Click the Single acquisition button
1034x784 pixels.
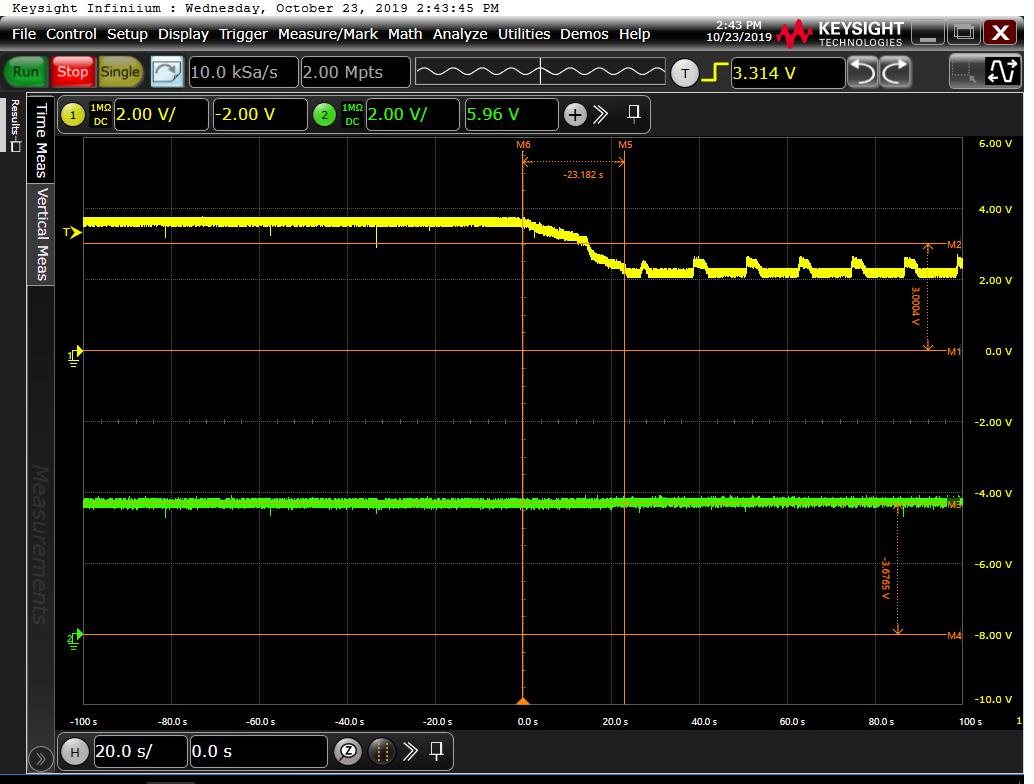tap(120, 72)
